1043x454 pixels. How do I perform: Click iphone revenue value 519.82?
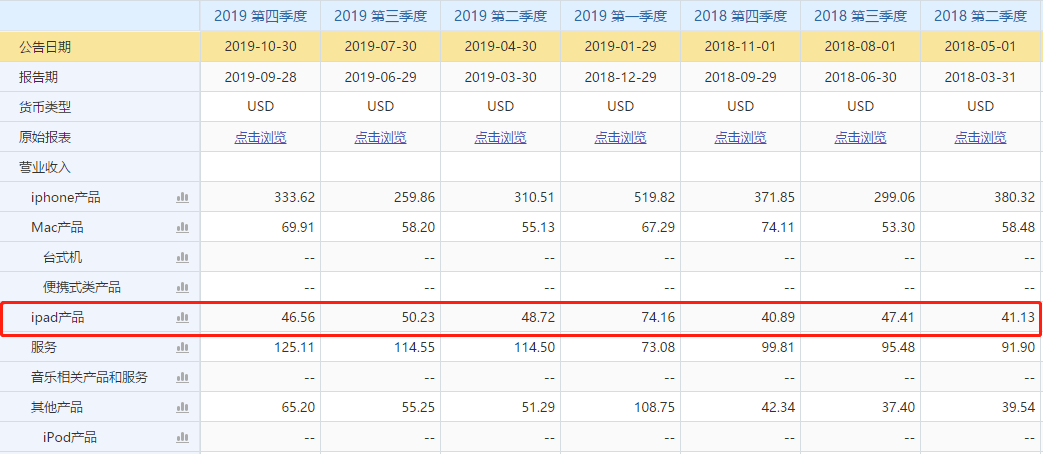(x=654, y=197)
